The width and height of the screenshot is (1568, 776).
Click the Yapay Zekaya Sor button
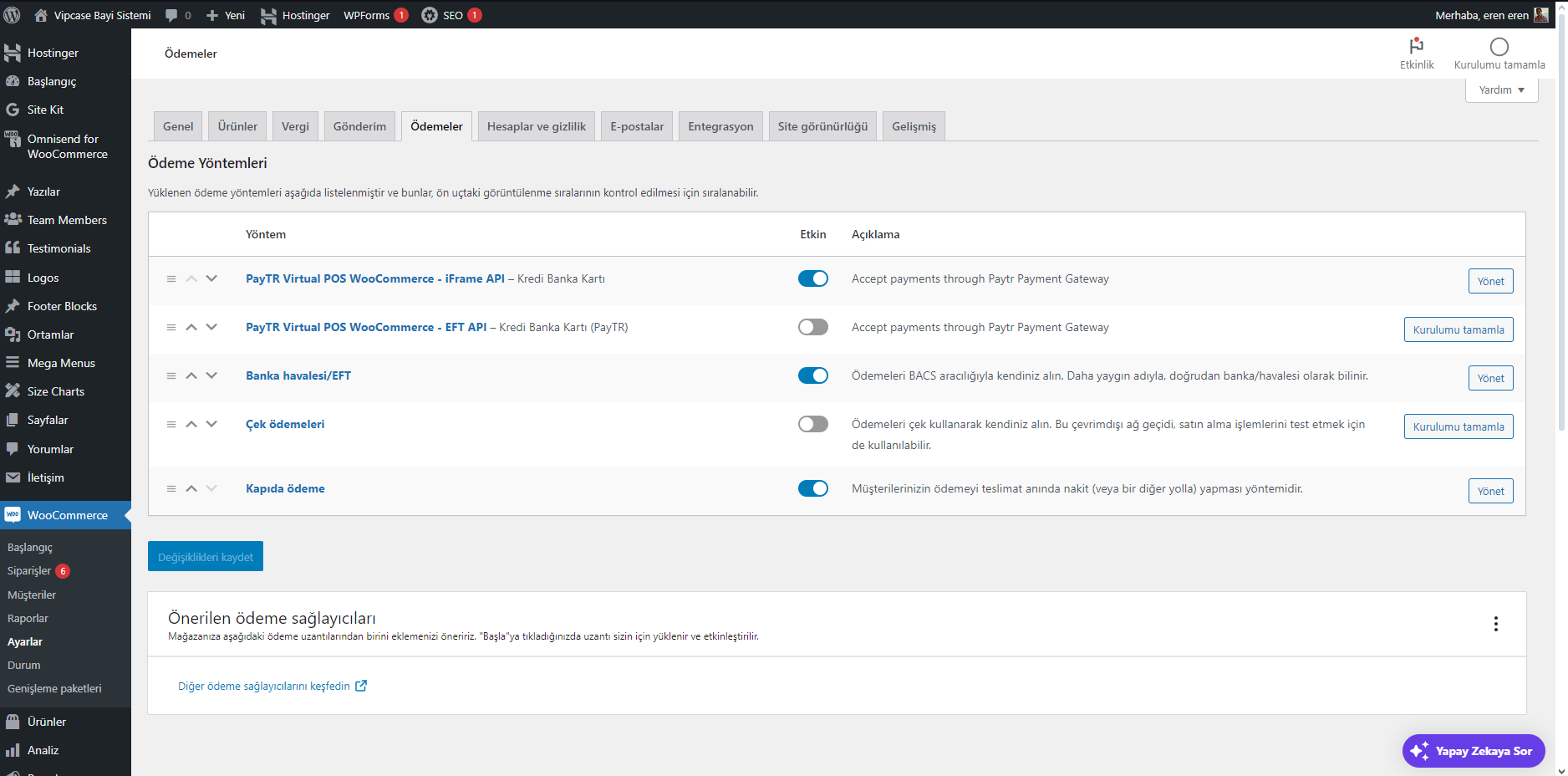click(1474, 751)
